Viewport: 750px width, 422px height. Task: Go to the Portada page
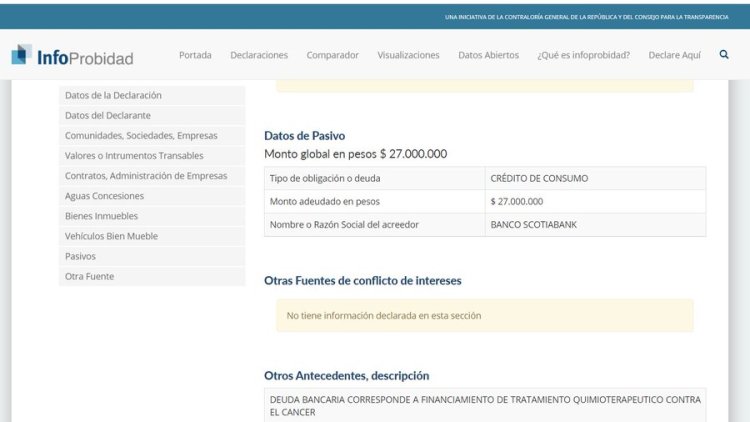pos(195,55)
